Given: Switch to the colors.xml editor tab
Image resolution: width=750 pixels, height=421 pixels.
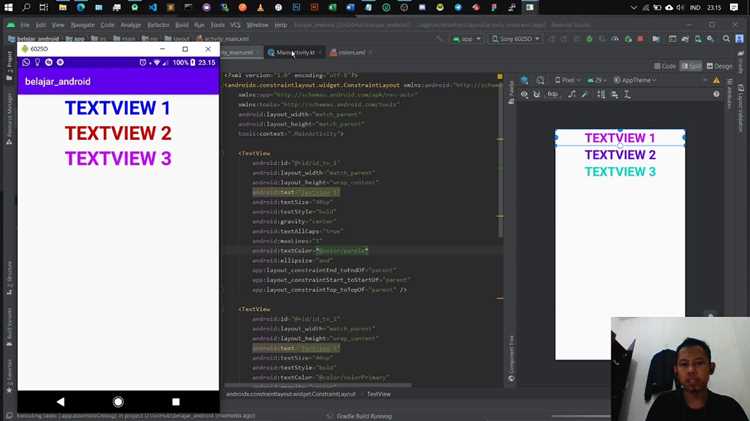Looking at the screenshot, I should 351,53.
